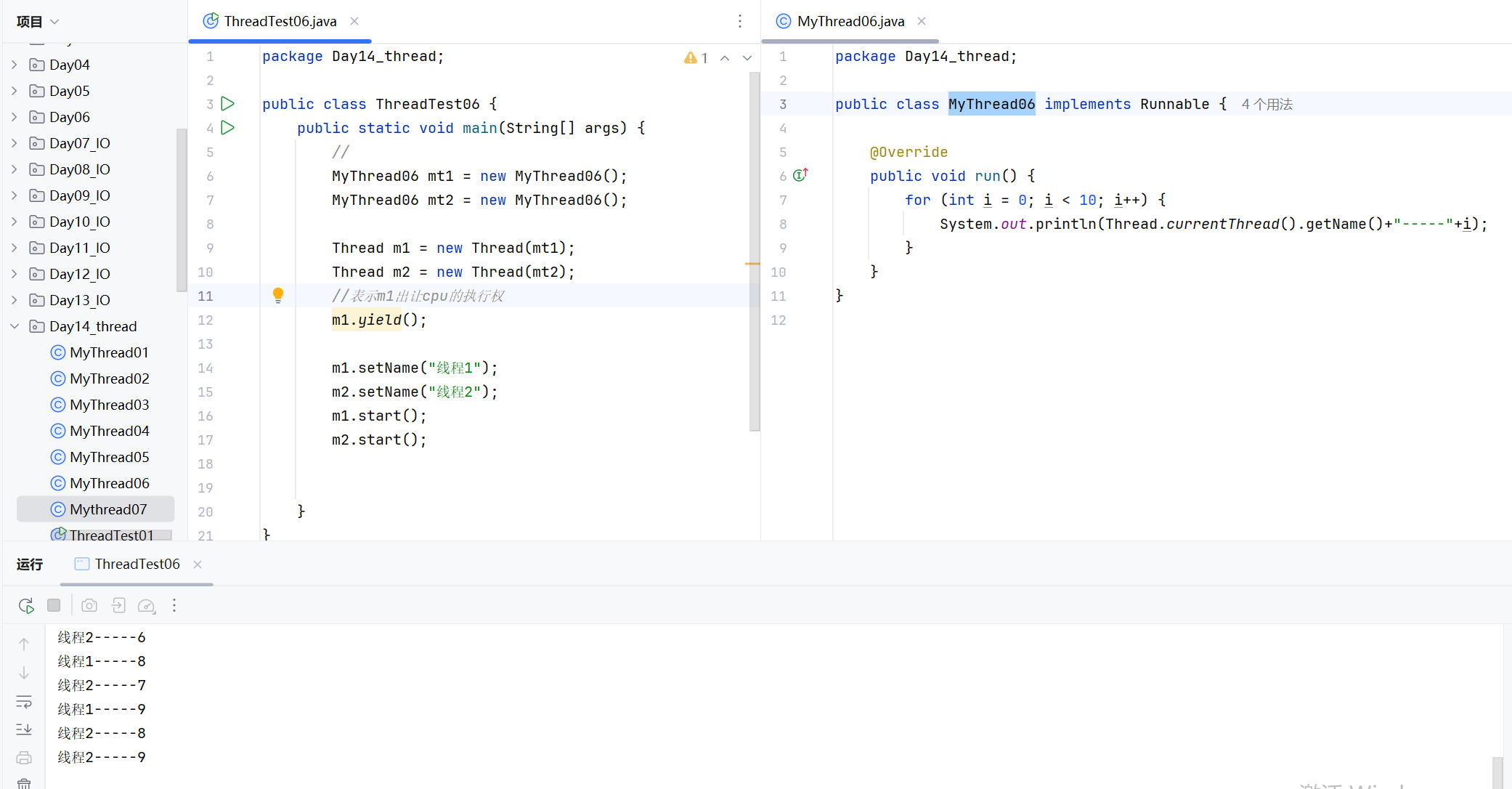Click the camera thread dump icon

(x=89, y=605)
